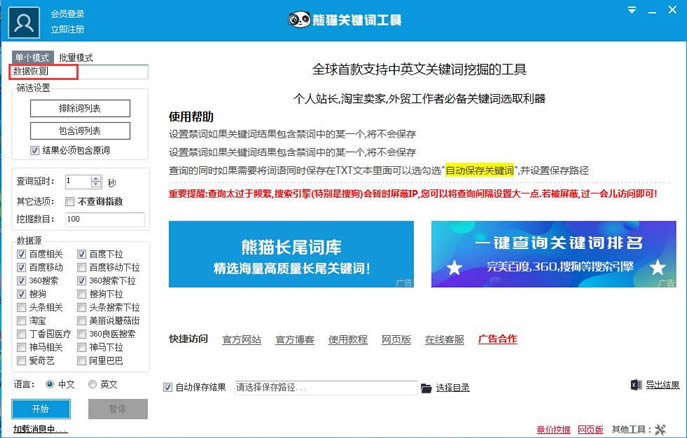Click the 熊猫长尾词库 ad banner
The width and height of the screenshot is (687, 438).
(x=291, y=255)
